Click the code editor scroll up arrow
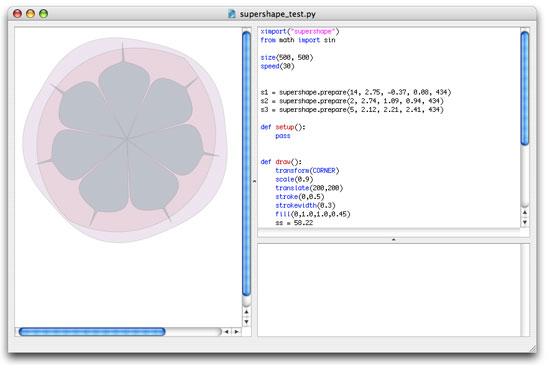Viewport: 550px width, 365px height. click(525, 212)
